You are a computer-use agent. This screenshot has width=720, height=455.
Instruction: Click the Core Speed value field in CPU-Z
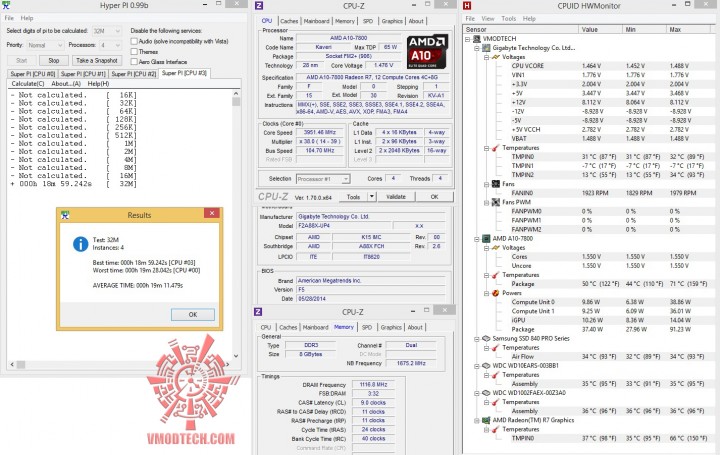(320, 132)
